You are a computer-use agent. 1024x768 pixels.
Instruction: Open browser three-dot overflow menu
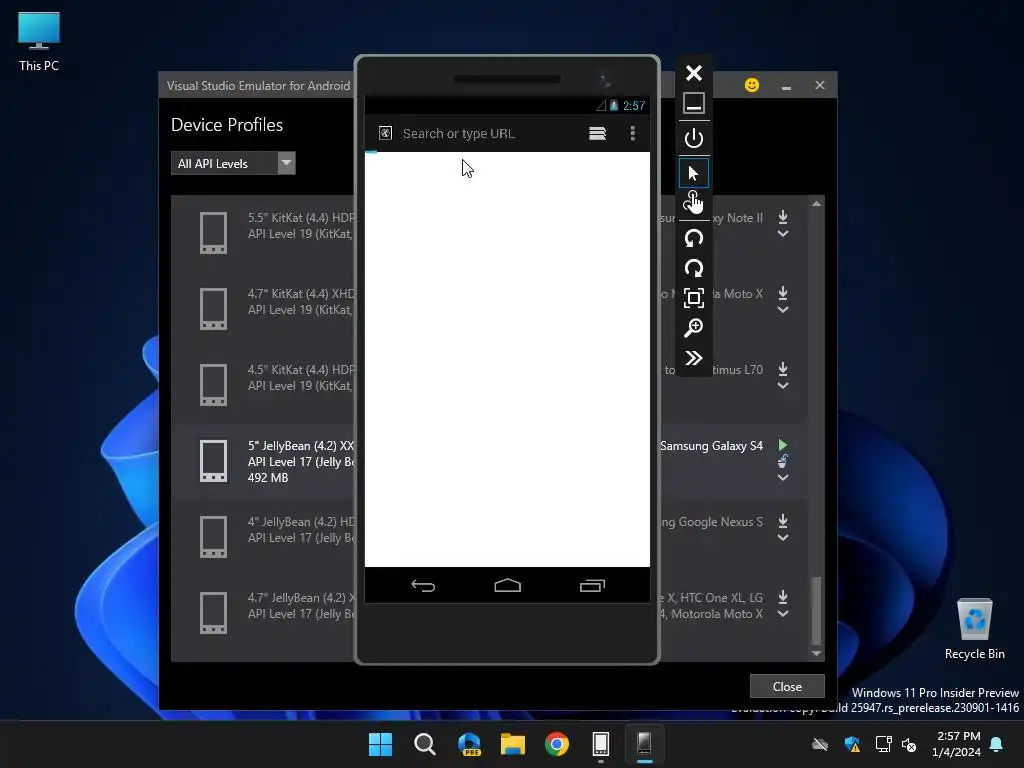[x=632, y=133]
